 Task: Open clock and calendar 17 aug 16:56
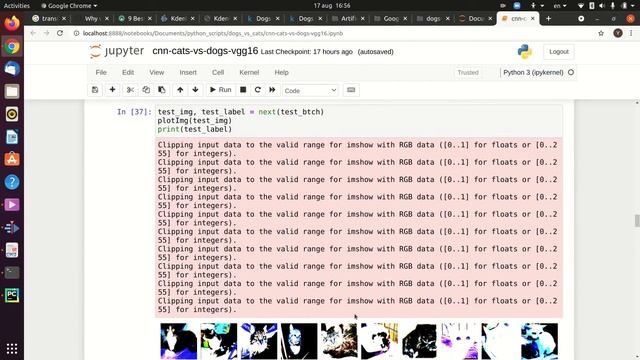[332, 6]
